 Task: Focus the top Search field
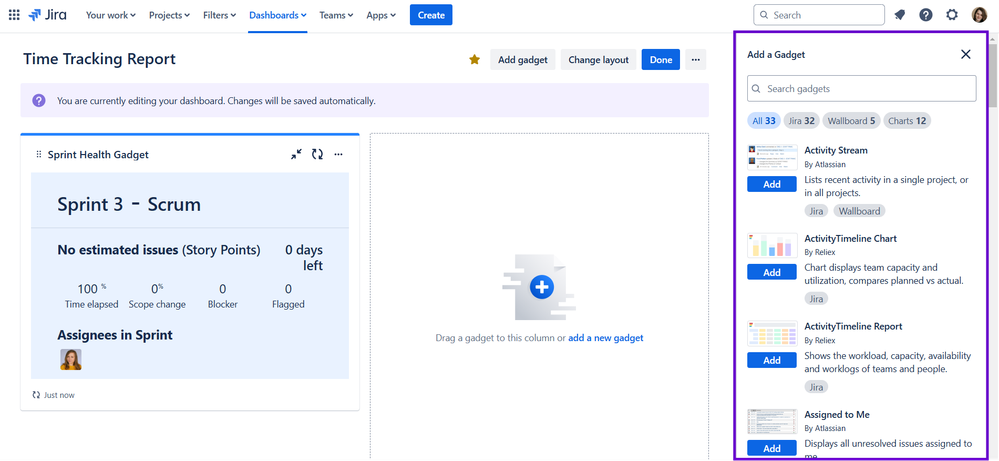pos(819,15)
